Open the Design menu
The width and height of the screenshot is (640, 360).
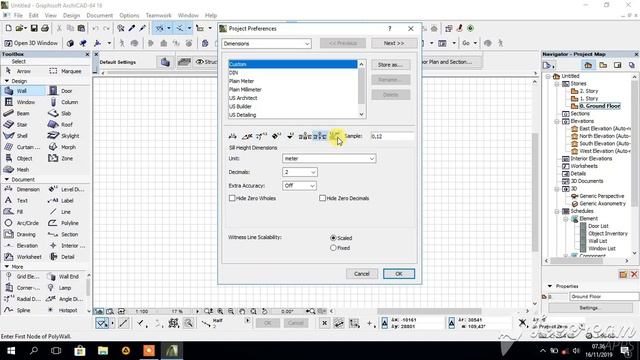tap(71, 16)
